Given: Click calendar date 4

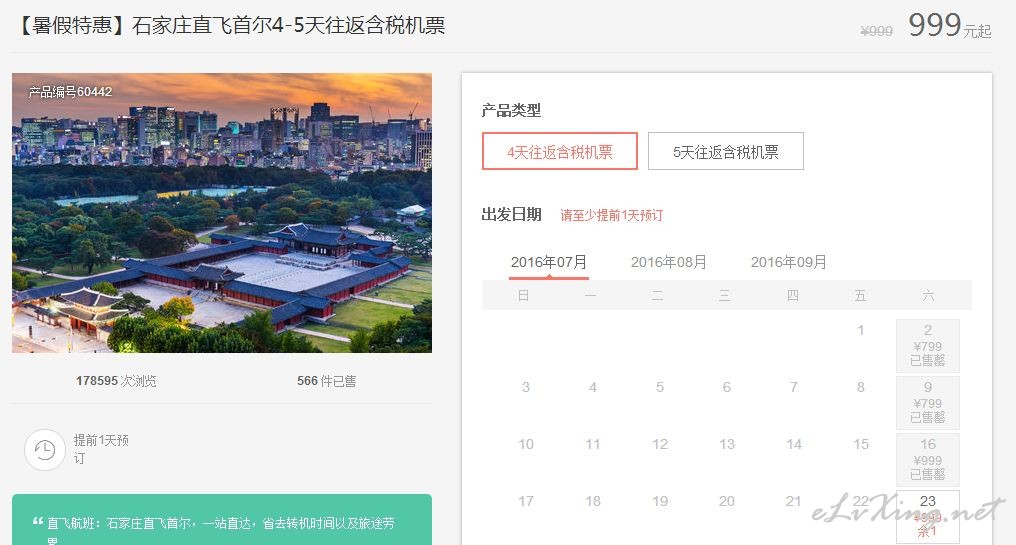Looking at the screenshot, I should coord(592,388).
